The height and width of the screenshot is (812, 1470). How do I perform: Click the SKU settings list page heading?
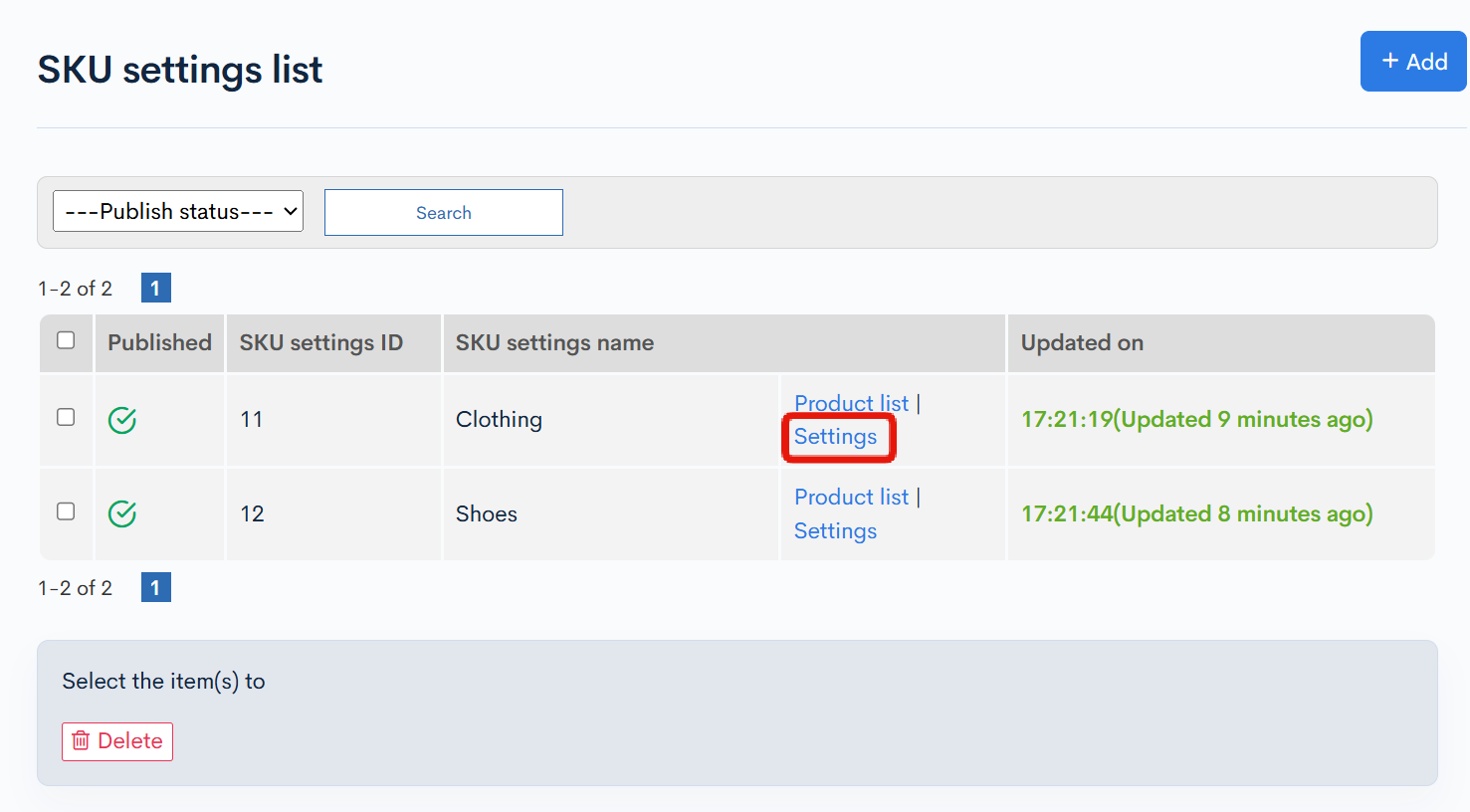(x=180, y=70)
